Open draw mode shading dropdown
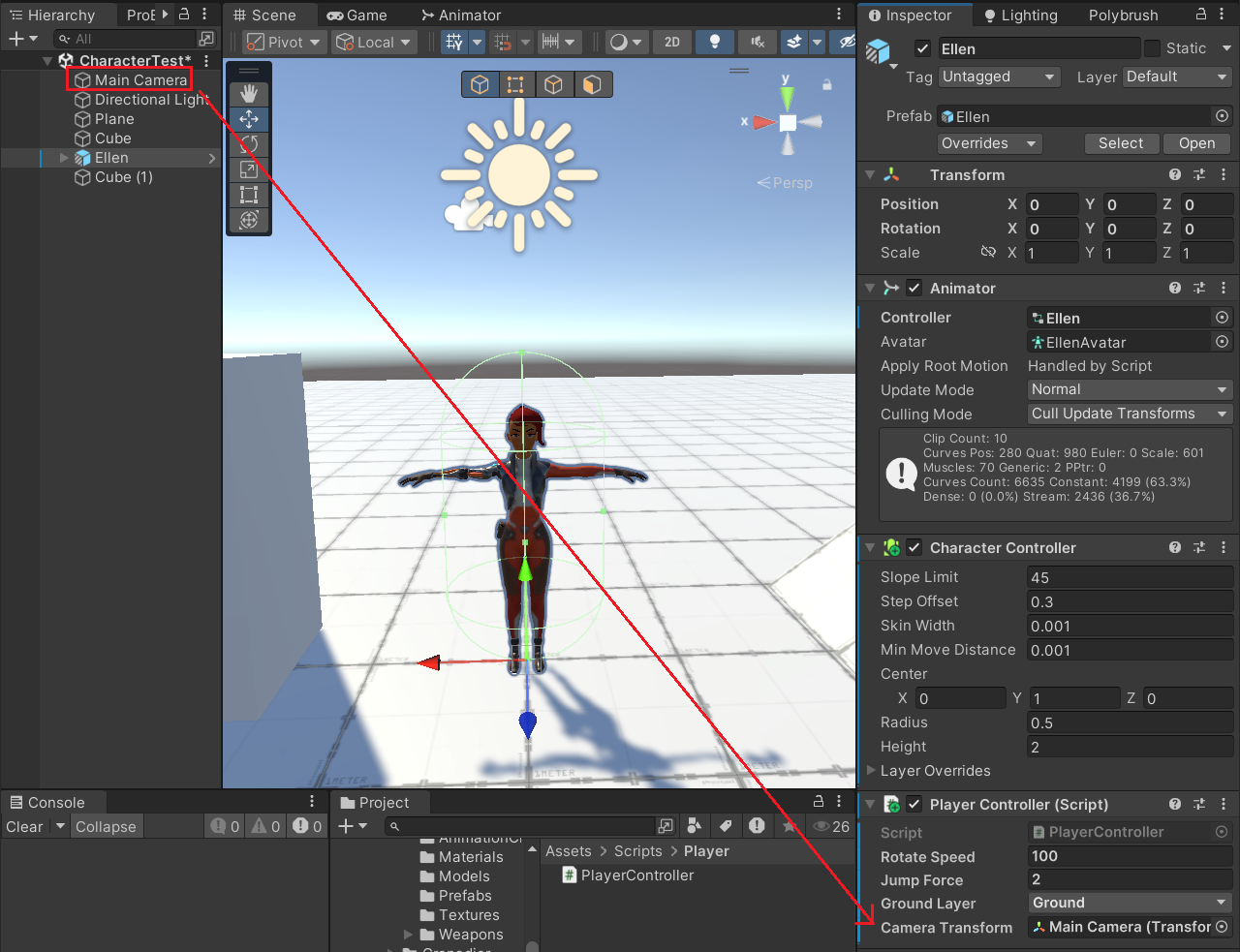 tap(625, 42)
